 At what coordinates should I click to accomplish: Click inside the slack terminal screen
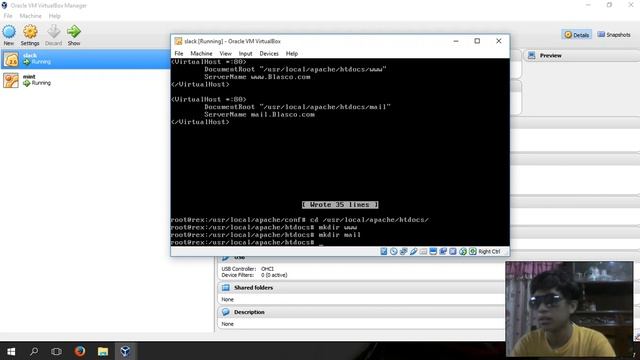point(340,152)
